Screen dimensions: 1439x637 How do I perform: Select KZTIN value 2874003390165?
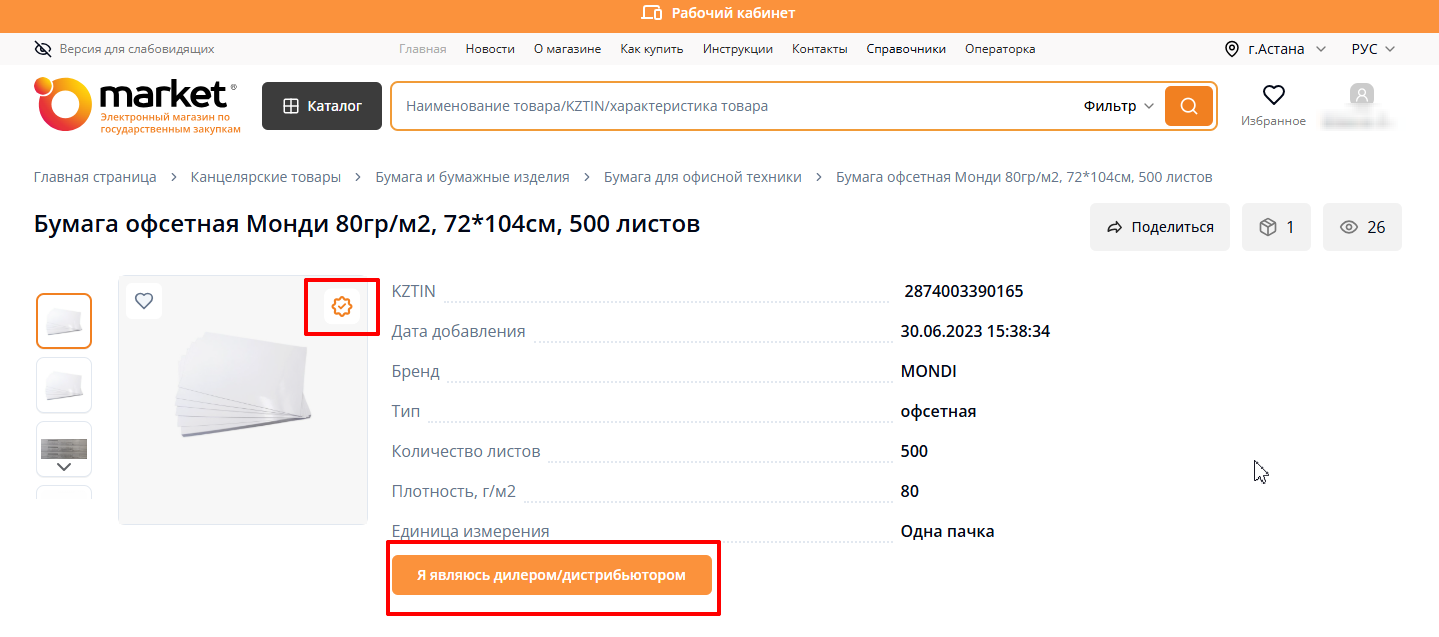tap(964, 292)
